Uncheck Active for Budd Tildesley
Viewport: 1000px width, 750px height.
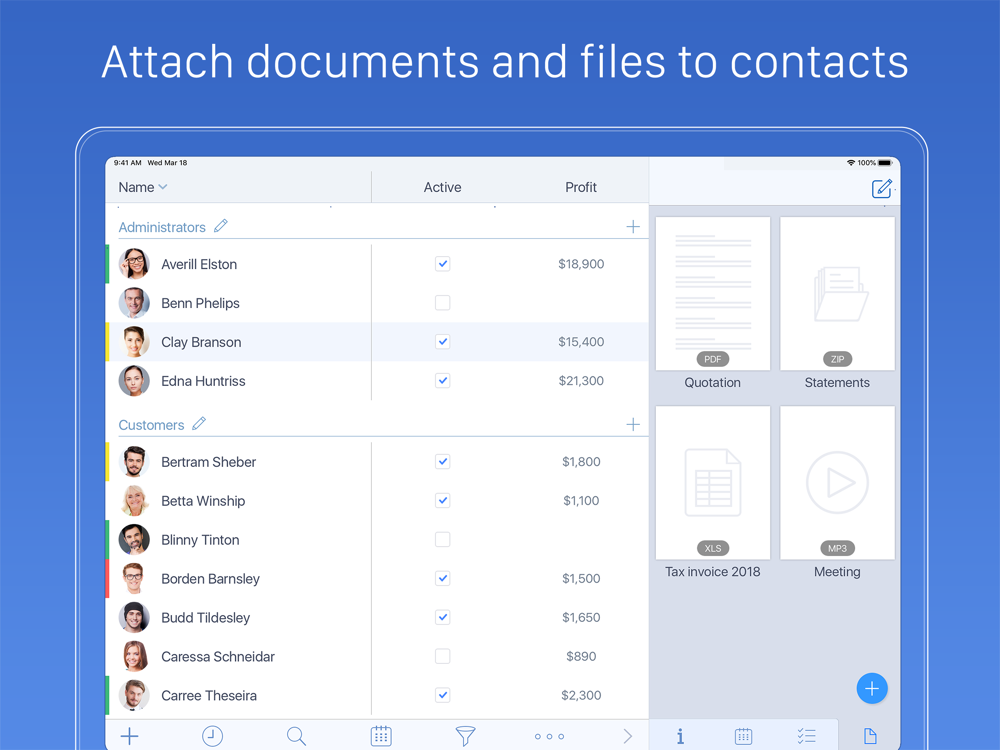443,617
